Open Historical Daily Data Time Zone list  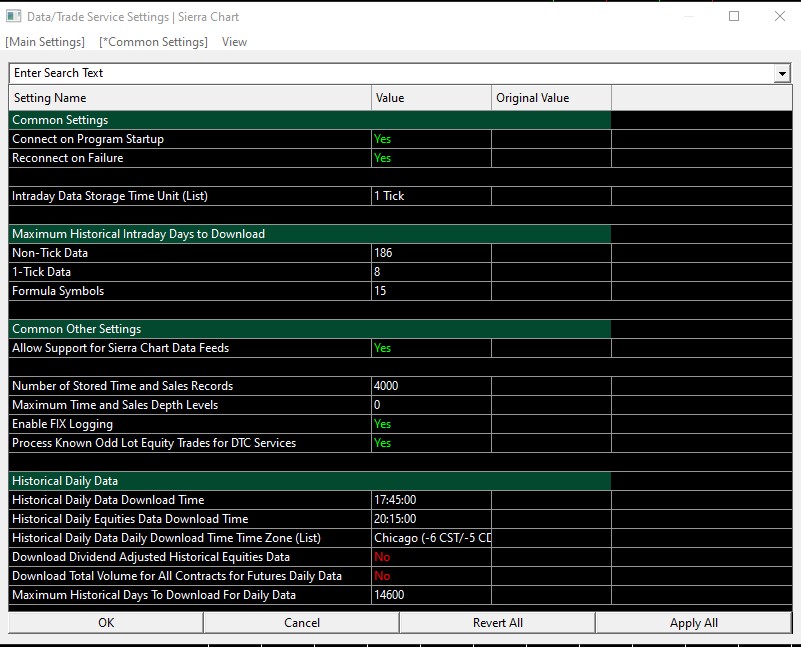[x=432, y=538]
